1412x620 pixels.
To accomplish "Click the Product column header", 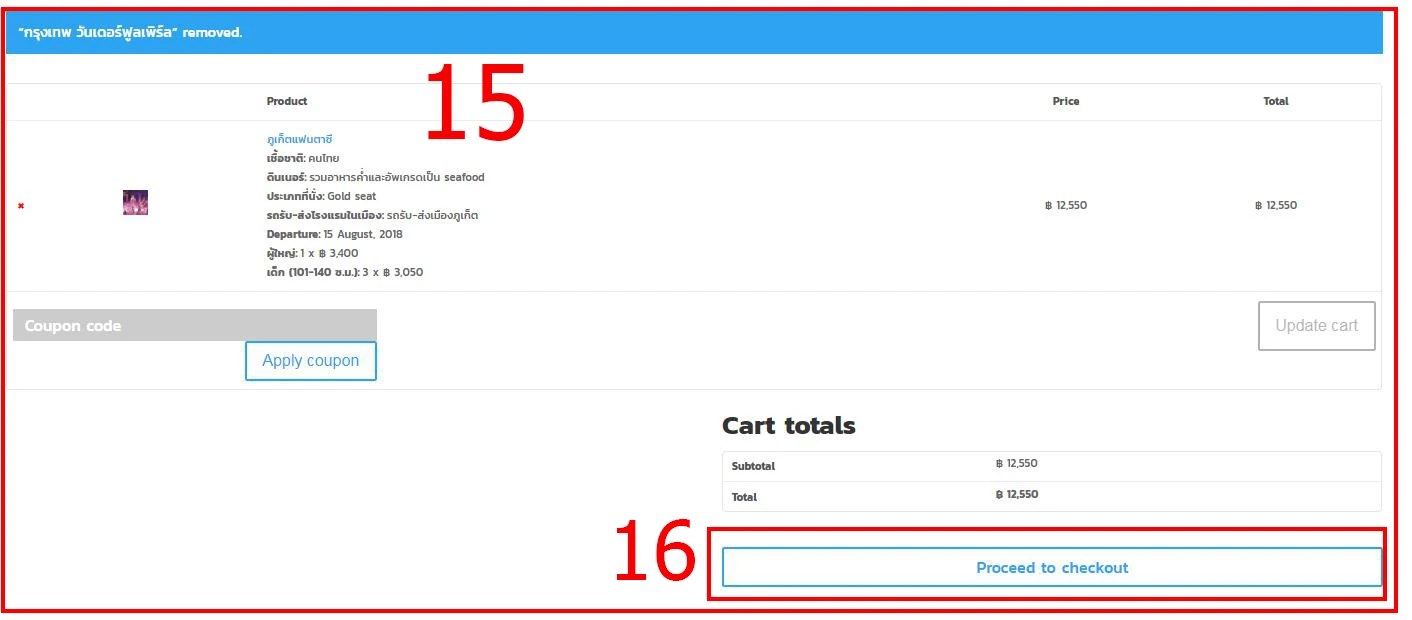I will 287,101.
